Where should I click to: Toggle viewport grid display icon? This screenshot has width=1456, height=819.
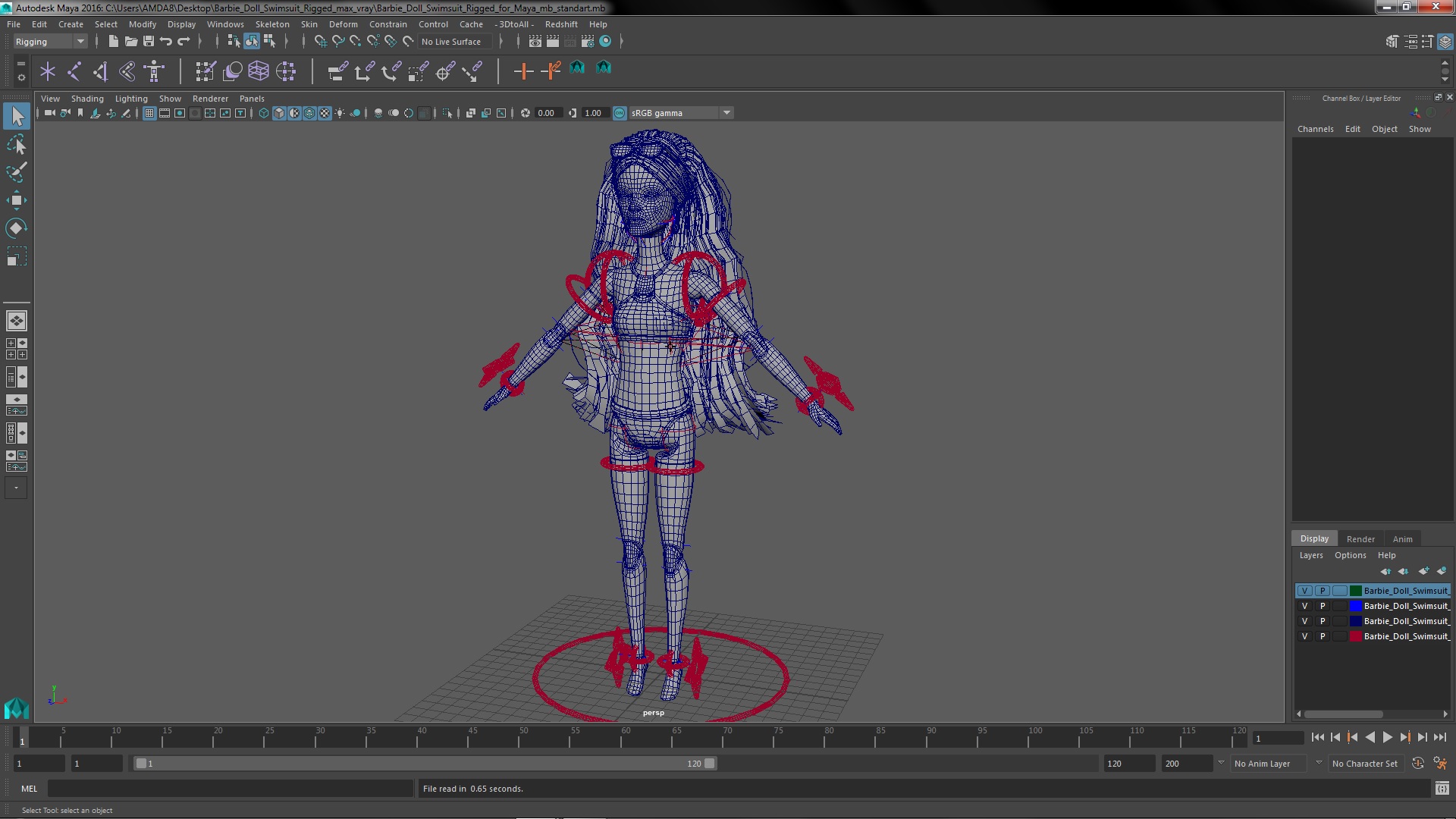[x=149, y=113]
